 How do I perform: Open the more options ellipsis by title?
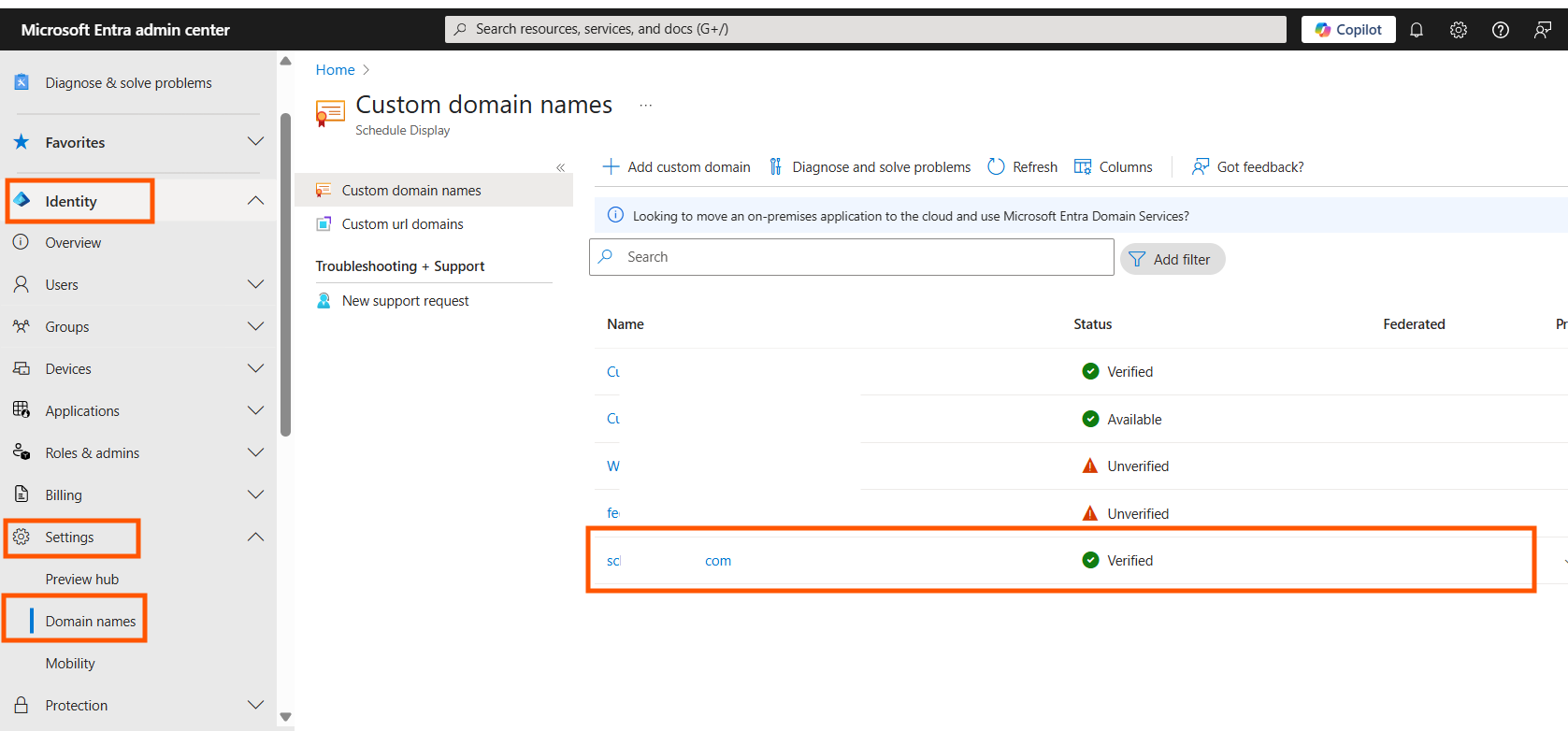[x=645, y=106]
